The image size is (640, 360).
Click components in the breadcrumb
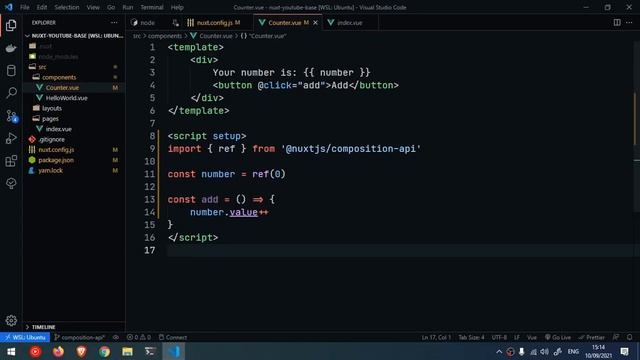point(165,36)
